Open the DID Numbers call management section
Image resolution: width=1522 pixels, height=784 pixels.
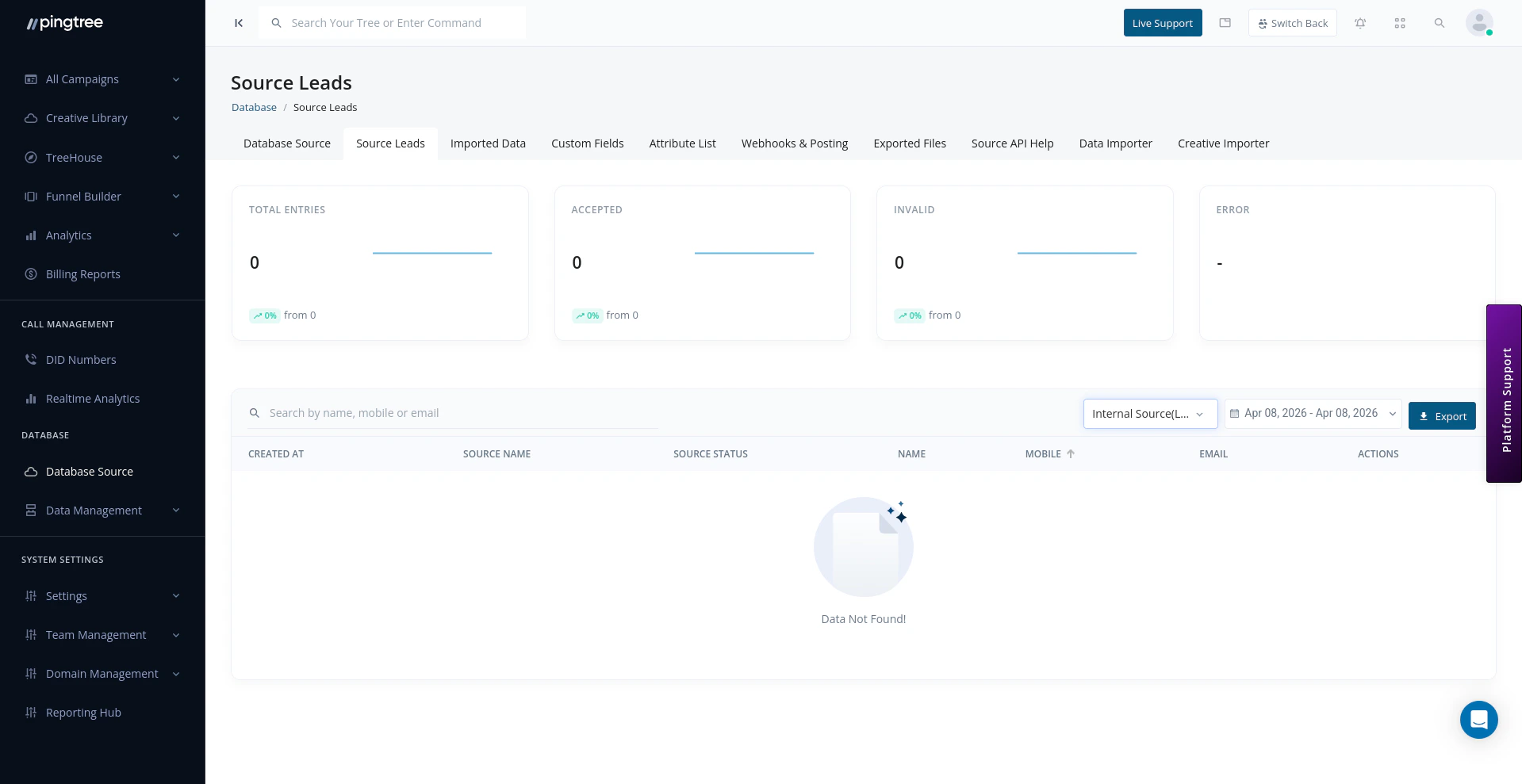pyautogui.click(x=81, y=359)
